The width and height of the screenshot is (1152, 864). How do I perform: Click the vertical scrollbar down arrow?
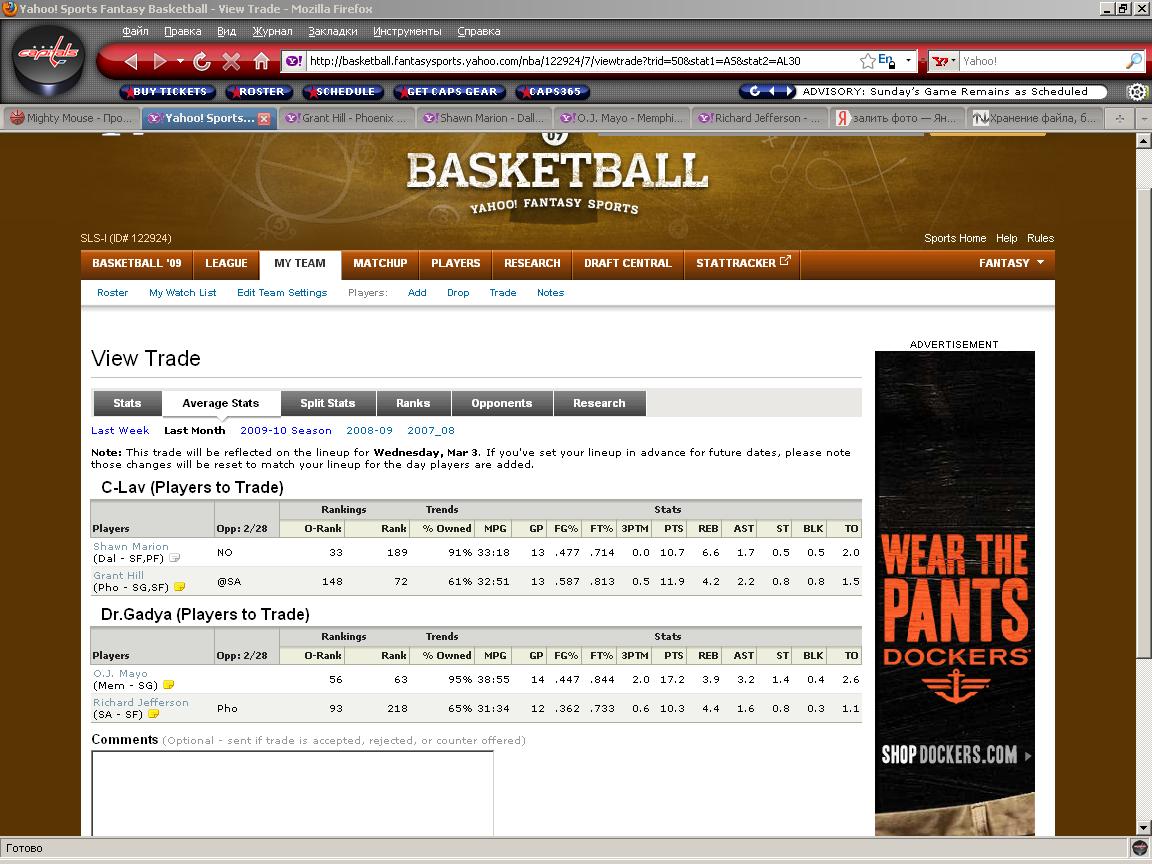click(1144, 828)
